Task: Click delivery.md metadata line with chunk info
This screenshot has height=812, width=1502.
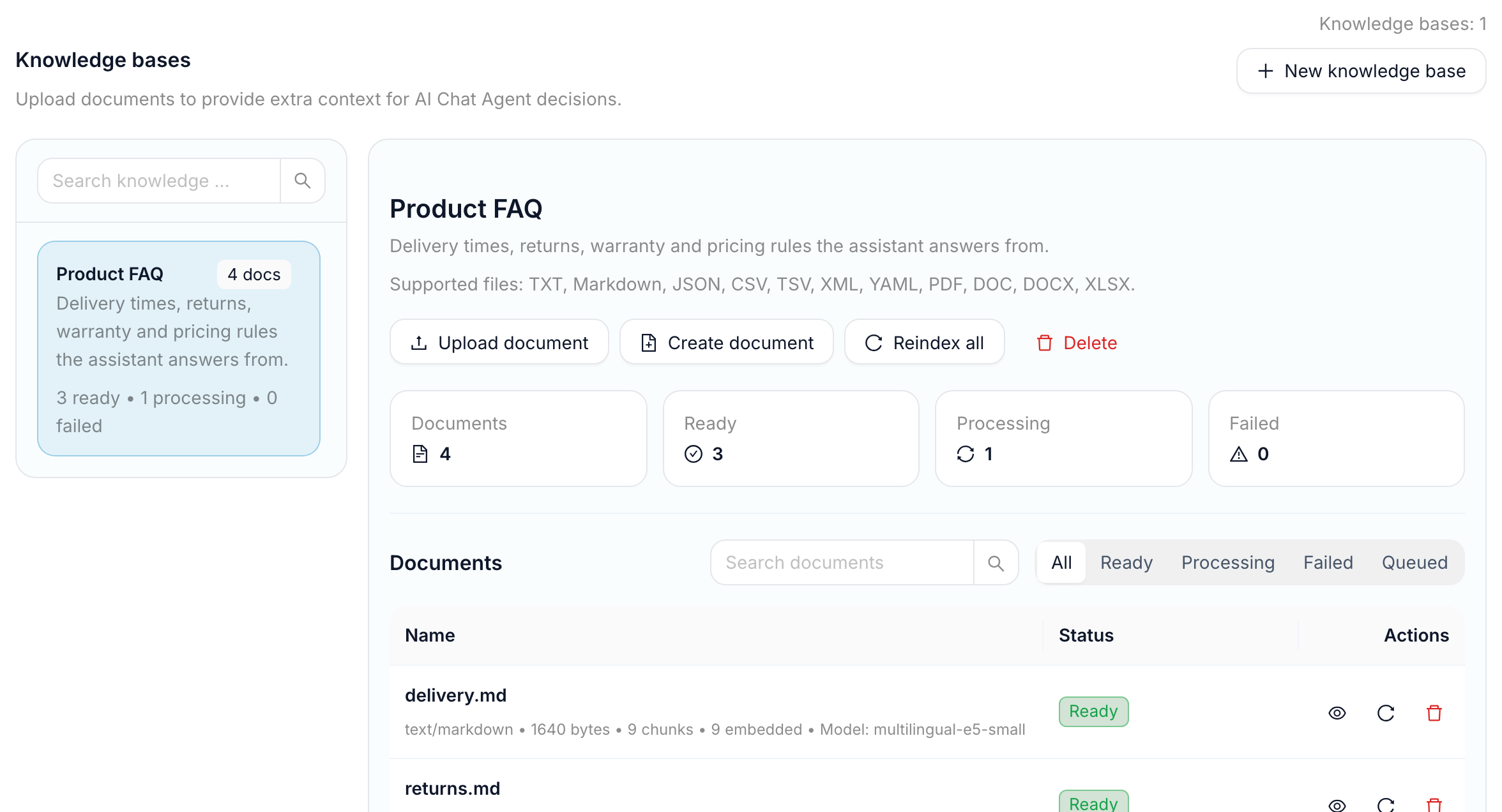Action: pyautogui.click(x=715, y=729)
